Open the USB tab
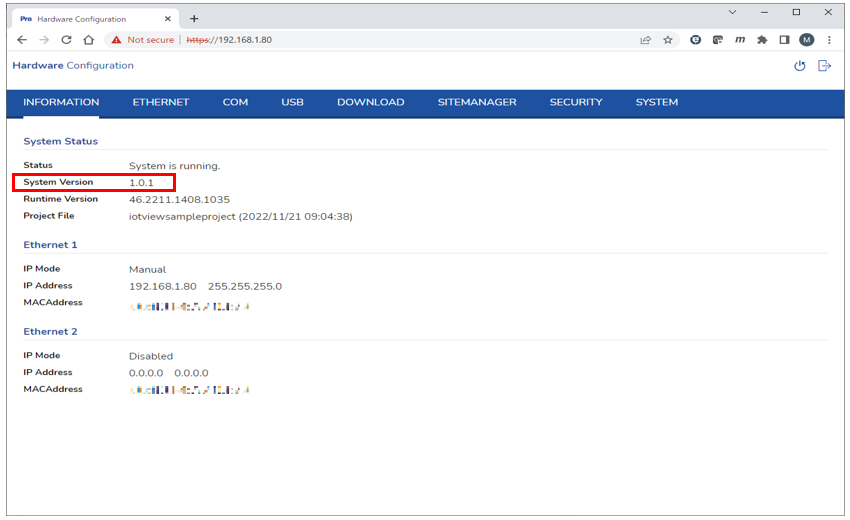The width and height of the screenshot is (850, 520). [x=292, y=102]
